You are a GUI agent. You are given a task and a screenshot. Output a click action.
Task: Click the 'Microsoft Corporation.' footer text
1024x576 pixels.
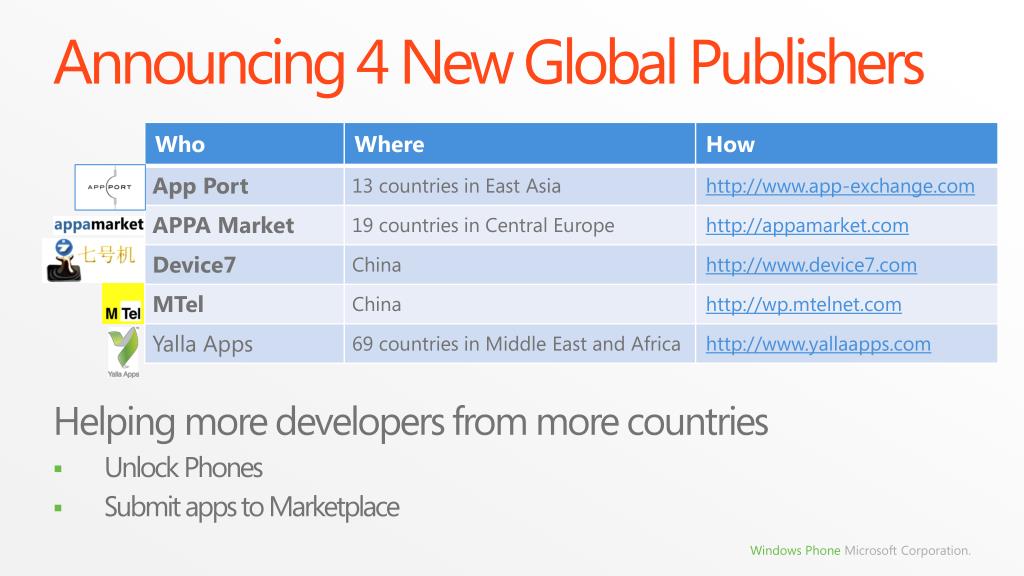click(x=907, y=551)
